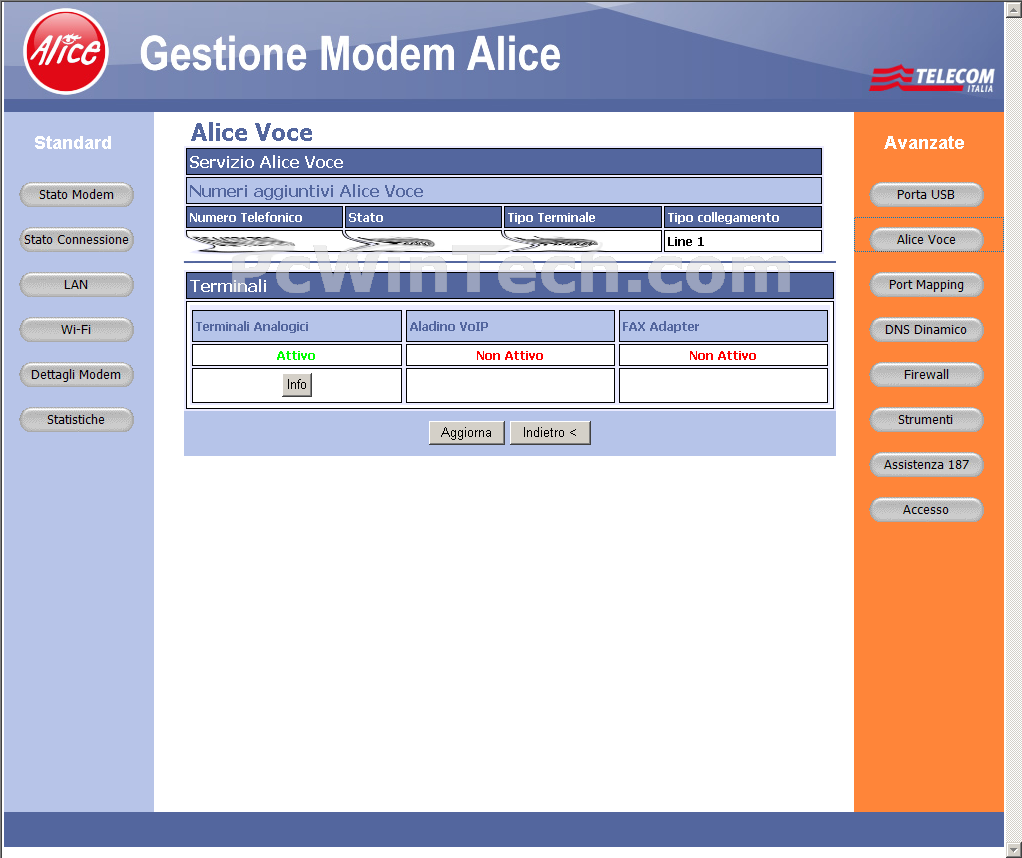Open the Wi-Fi settings
The width and height of the screenshot is (1022, 858).
pyautogui.click(x=76, y=329)
